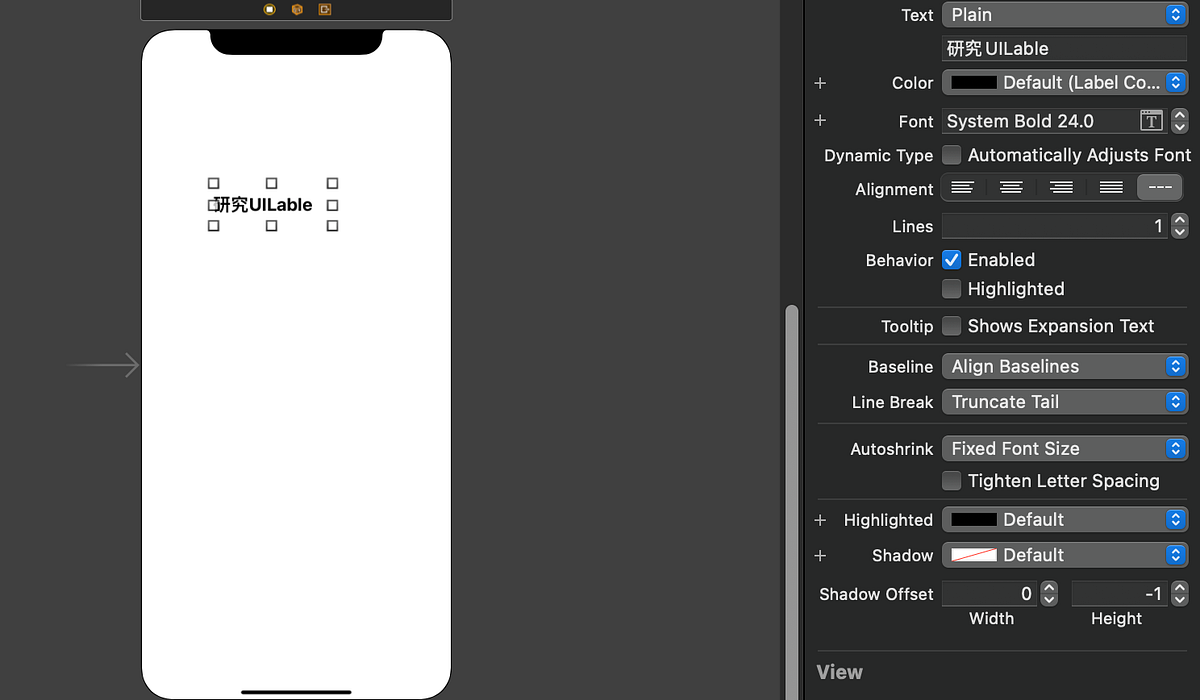1200x700 pixels.
Task: Uncheck the Enabled behavior checkbox
Action: (951, 260)
